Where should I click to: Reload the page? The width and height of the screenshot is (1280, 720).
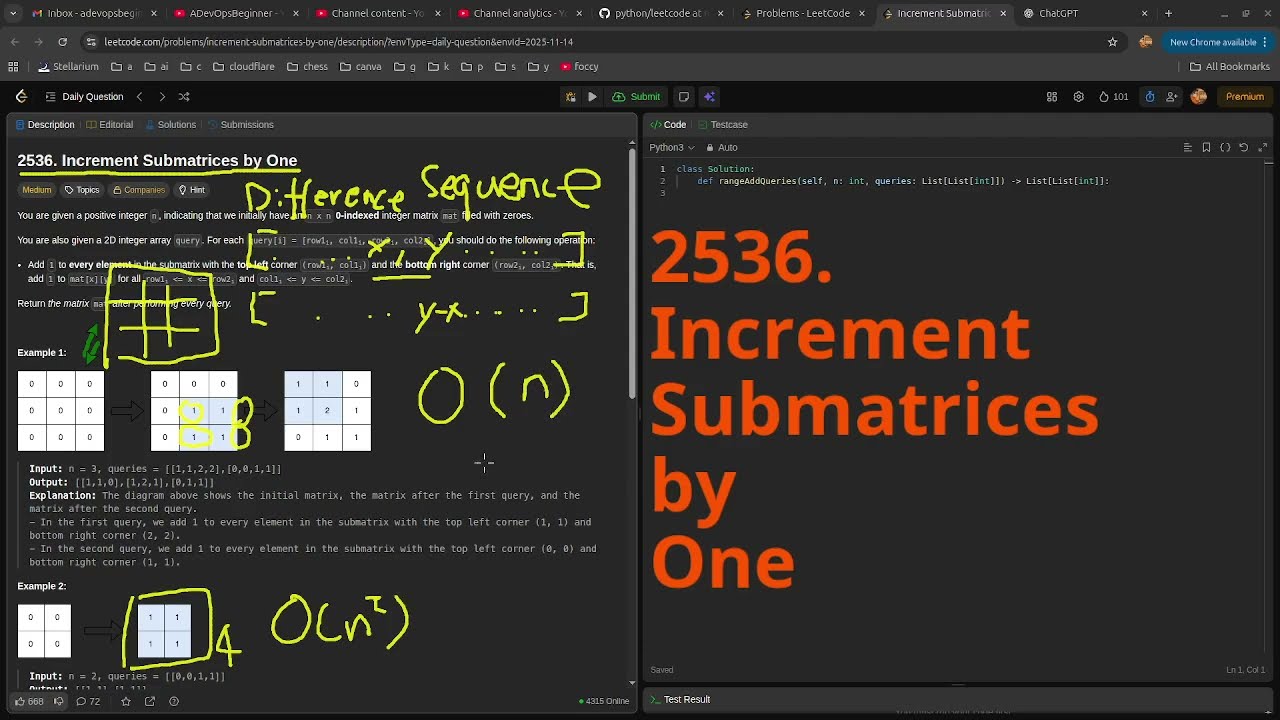click(x=62, y=42)
